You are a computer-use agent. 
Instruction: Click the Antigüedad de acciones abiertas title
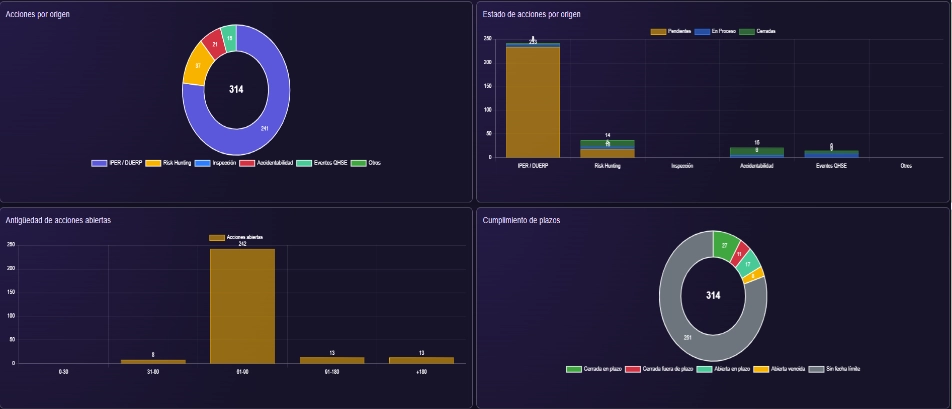(58, 220)
